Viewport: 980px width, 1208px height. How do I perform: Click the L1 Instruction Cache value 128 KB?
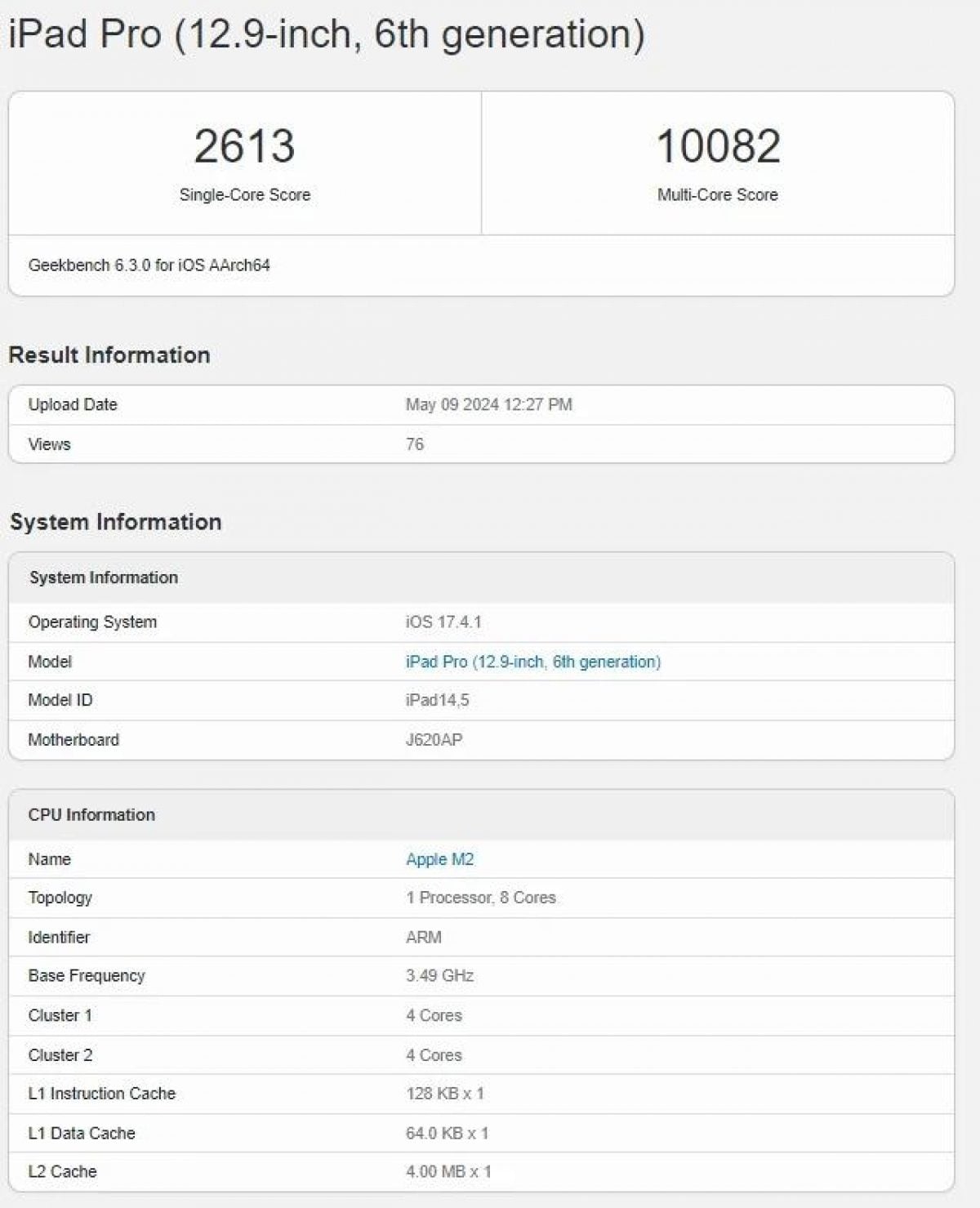[x=444, y=1094]
